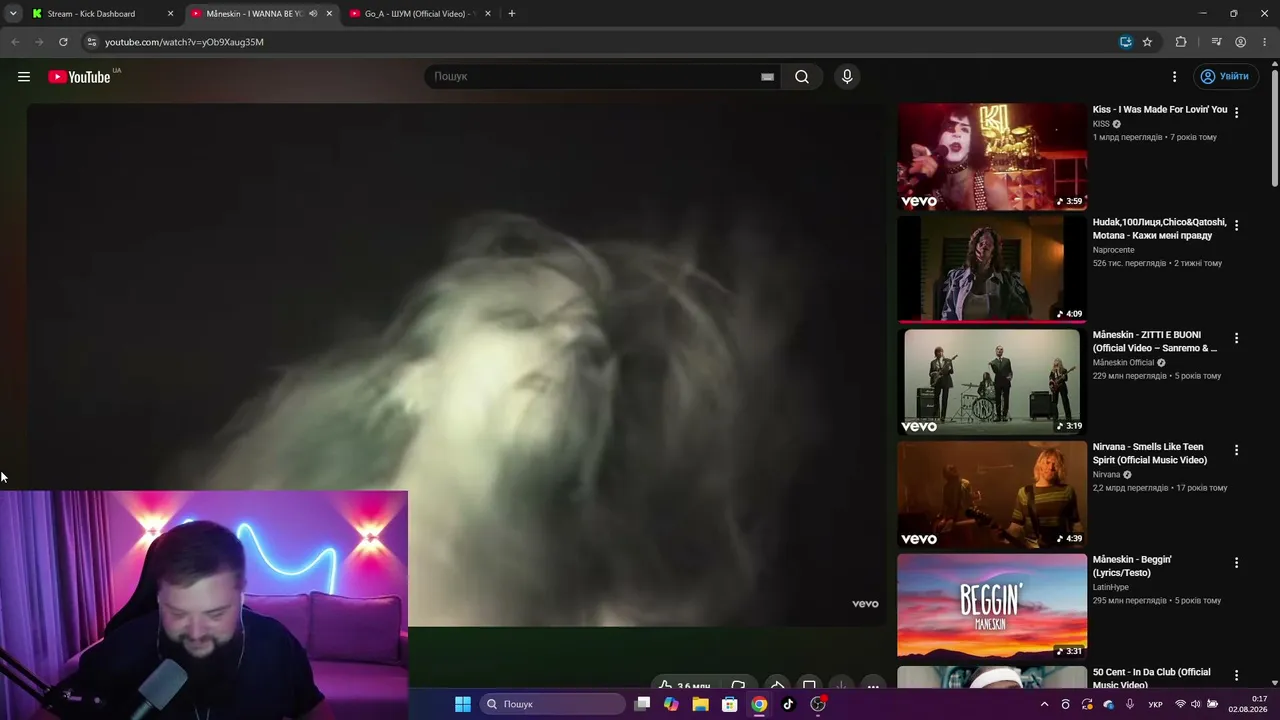
Task: Visit the Naprocente channel name
Action: (x=1114, y=250)
